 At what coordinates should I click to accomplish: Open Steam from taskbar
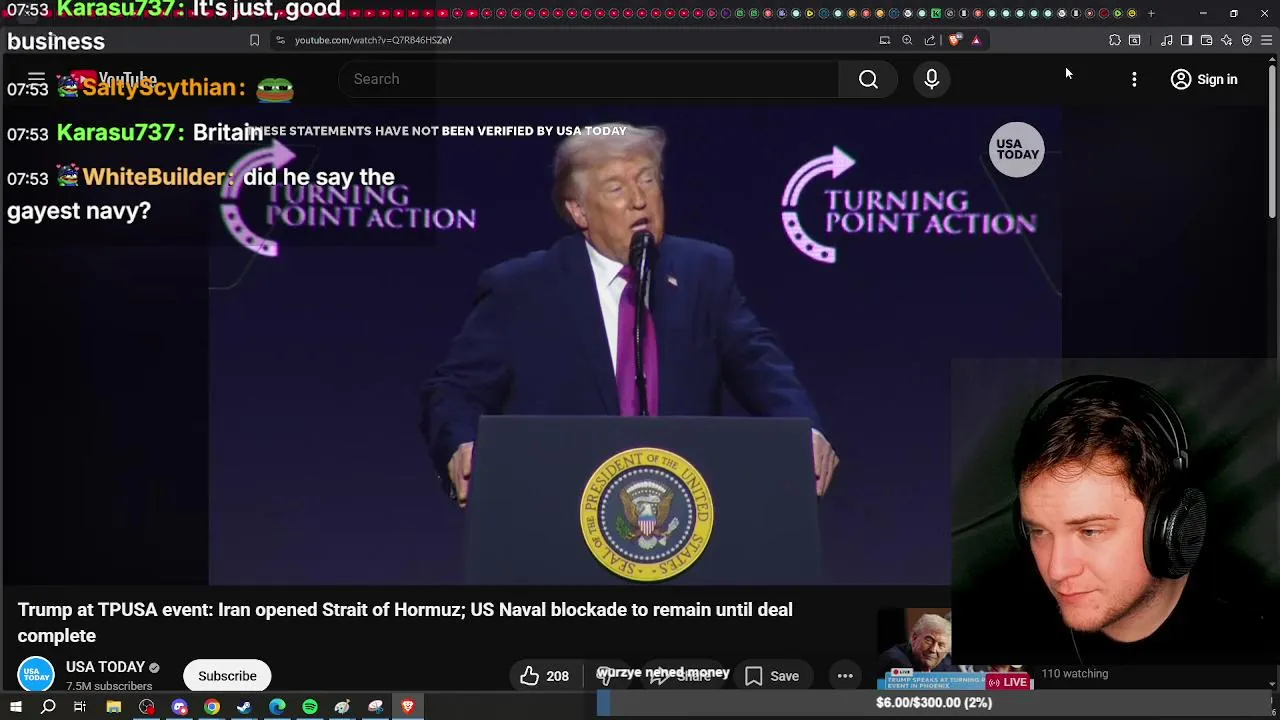click(244, 707)
